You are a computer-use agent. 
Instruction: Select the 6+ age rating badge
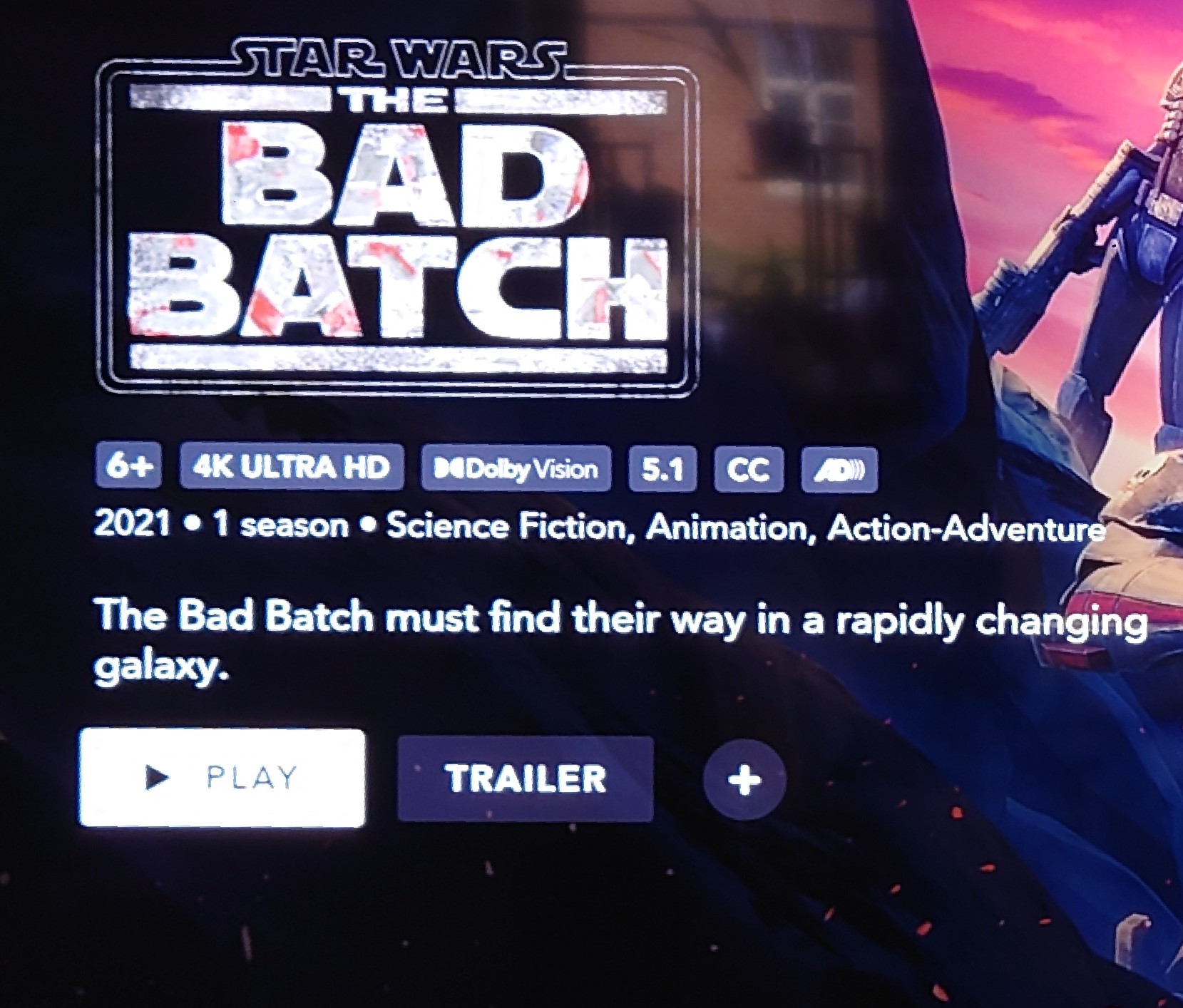128,466
